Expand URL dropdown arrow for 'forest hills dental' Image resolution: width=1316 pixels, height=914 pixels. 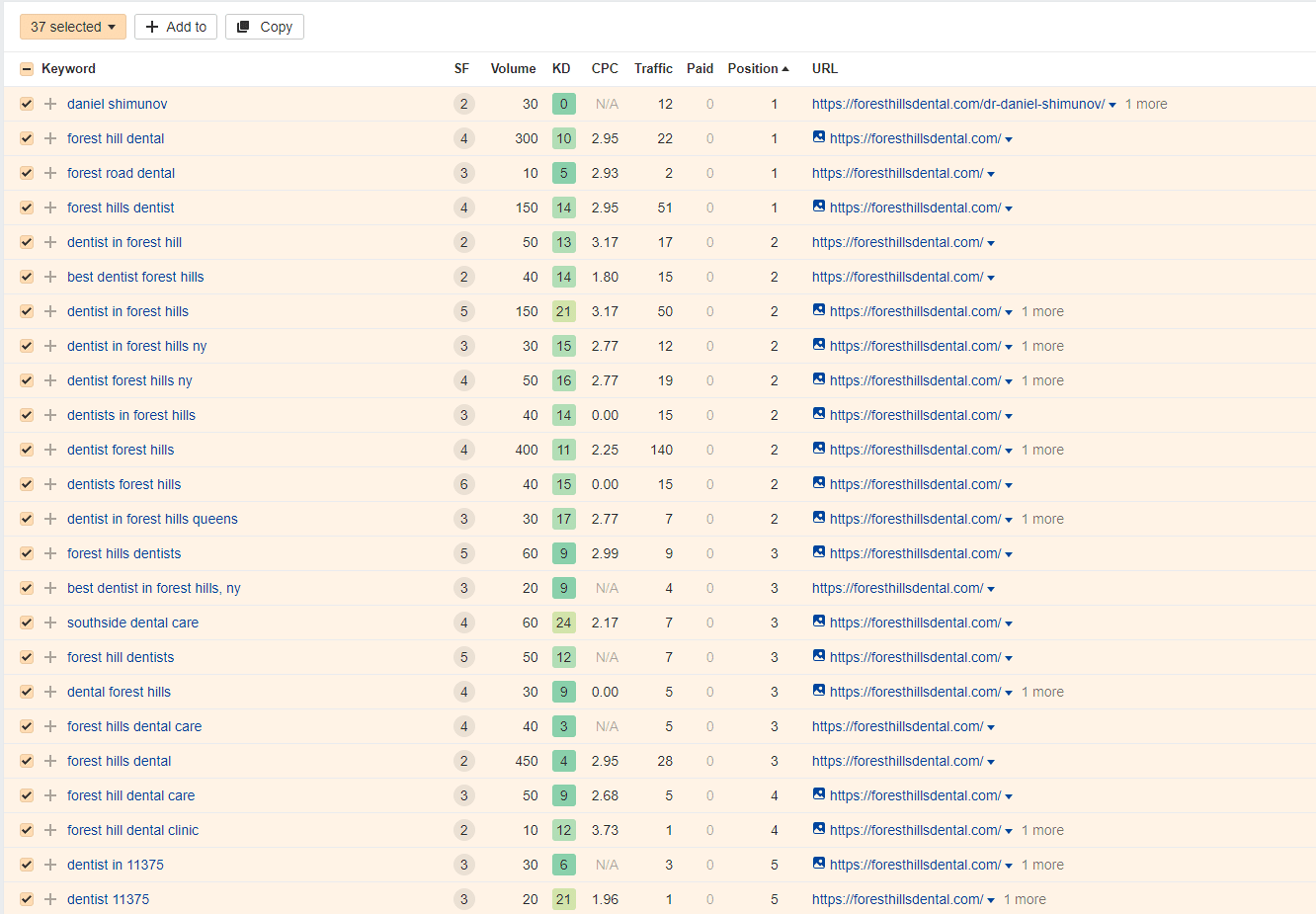pos(991,762)
